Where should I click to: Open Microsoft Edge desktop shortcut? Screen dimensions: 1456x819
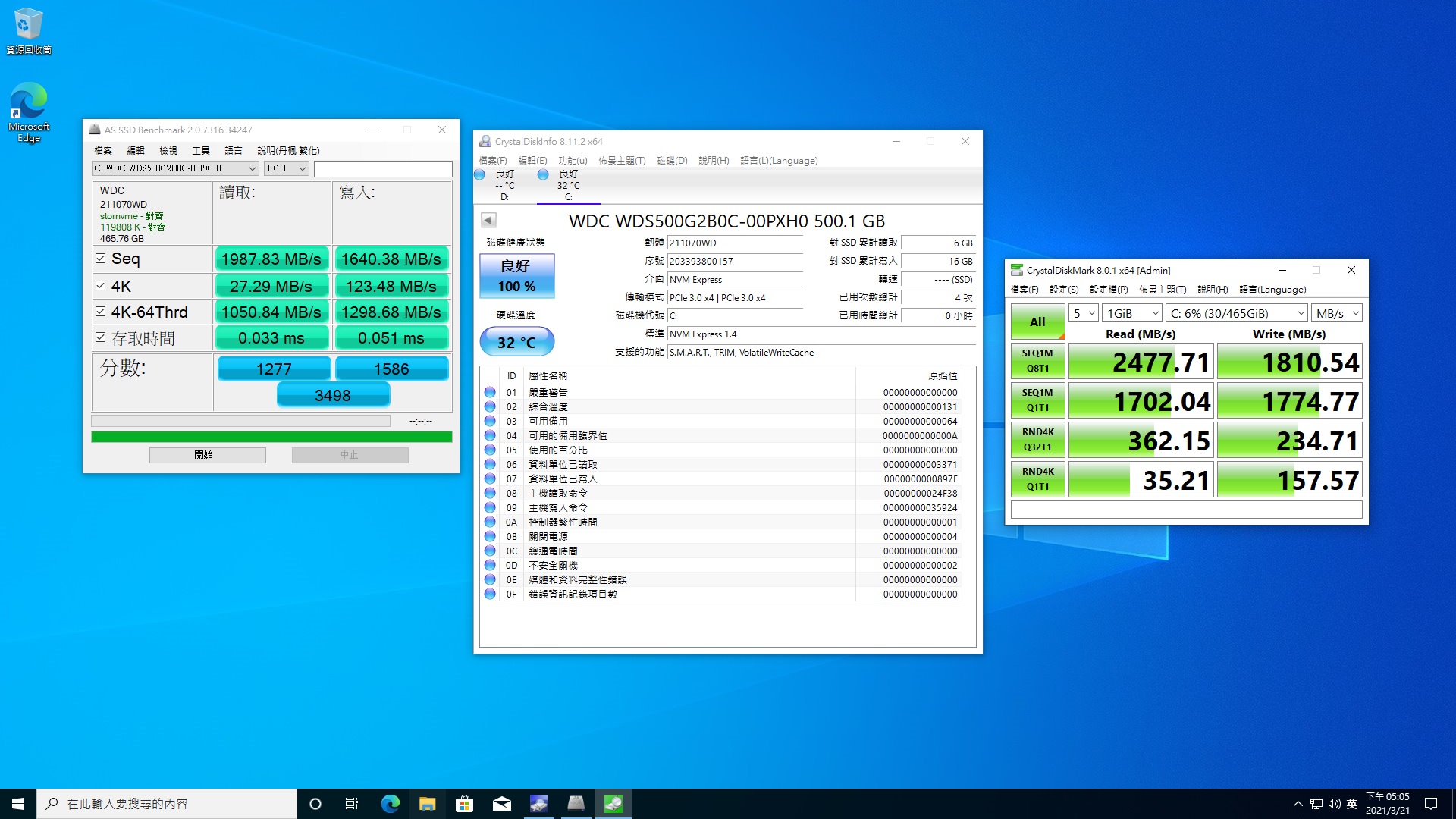coord(29,112)
